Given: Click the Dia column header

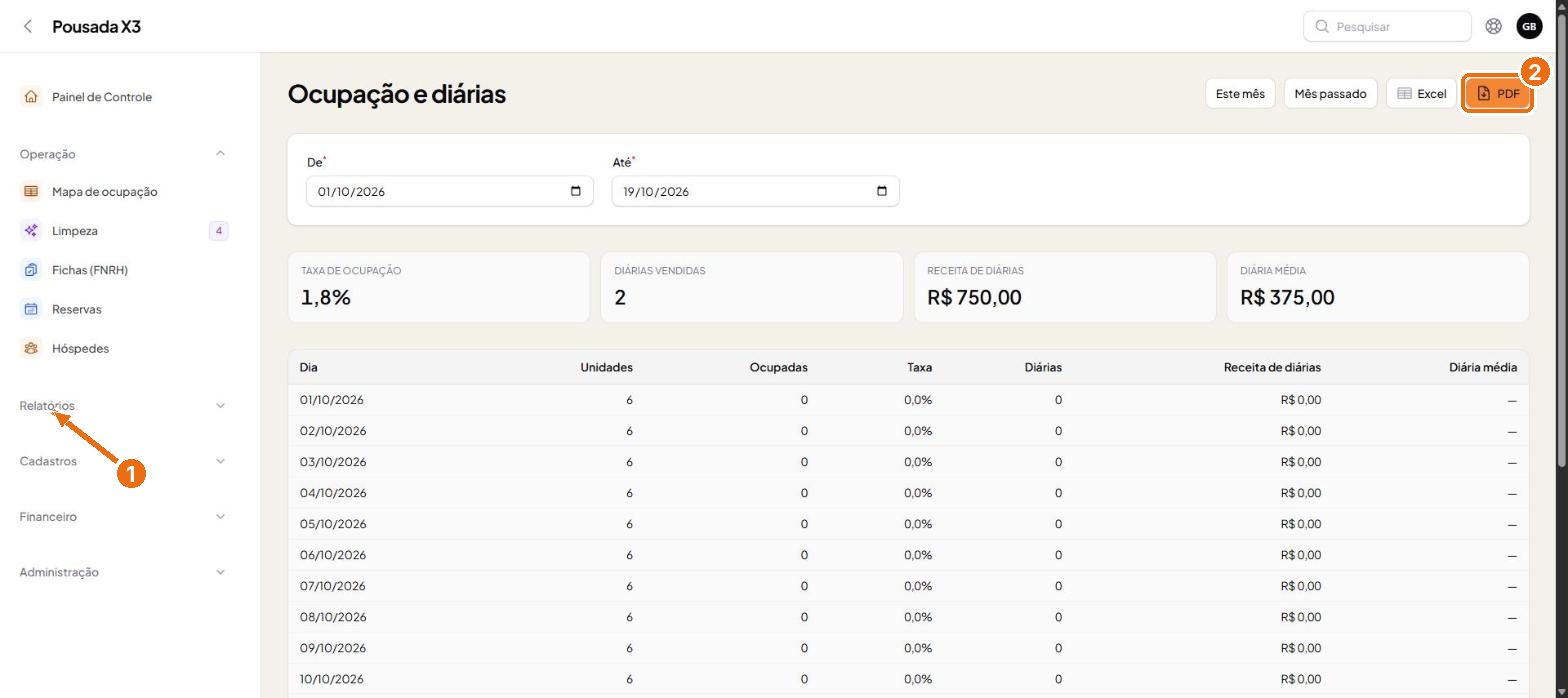Looking at the screenshot, I should click(308, 367).
